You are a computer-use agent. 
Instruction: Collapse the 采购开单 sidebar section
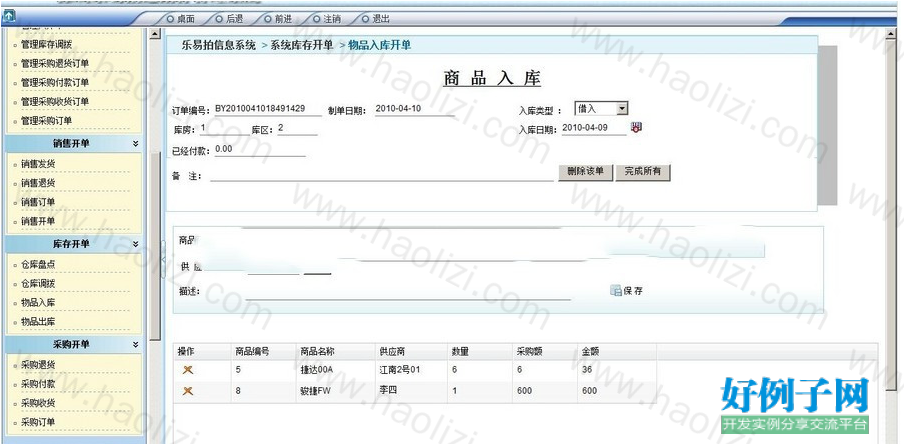[135, 344]
